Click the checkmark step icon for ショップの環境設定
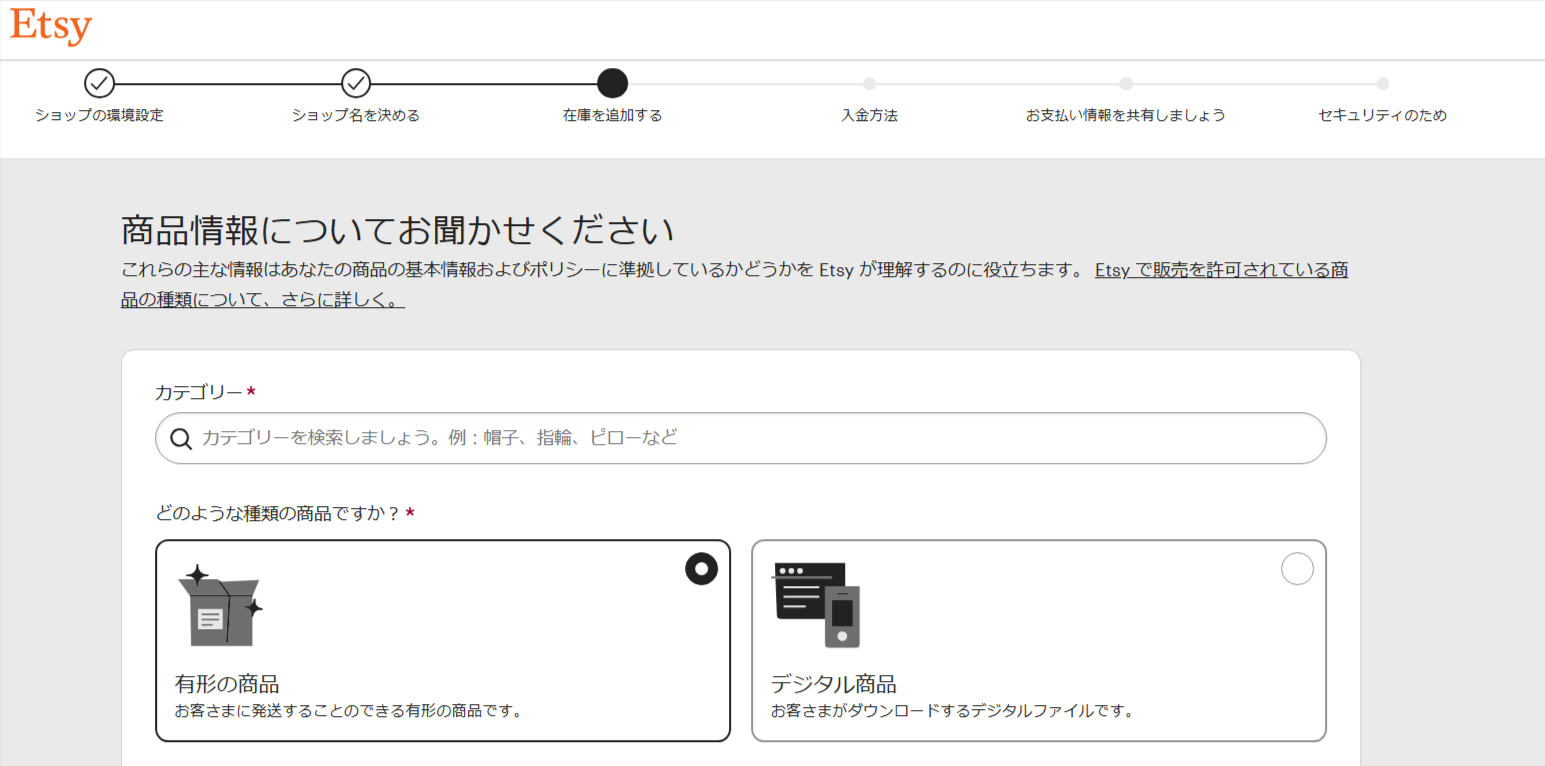Screen dimensions: 1545x766 click(x=99, y=83)
